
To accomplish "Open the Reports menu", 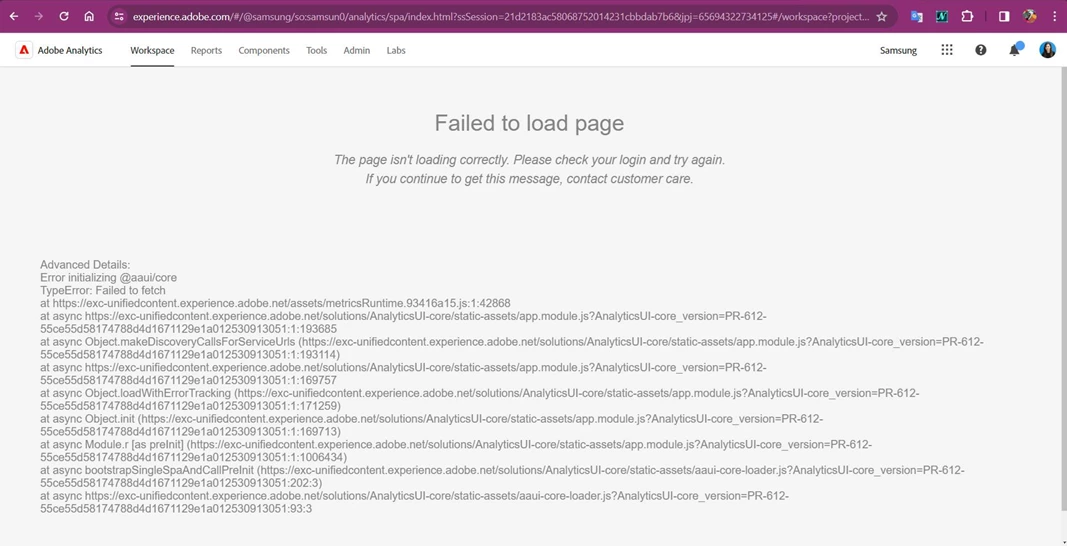I will [x=206, y=50].
